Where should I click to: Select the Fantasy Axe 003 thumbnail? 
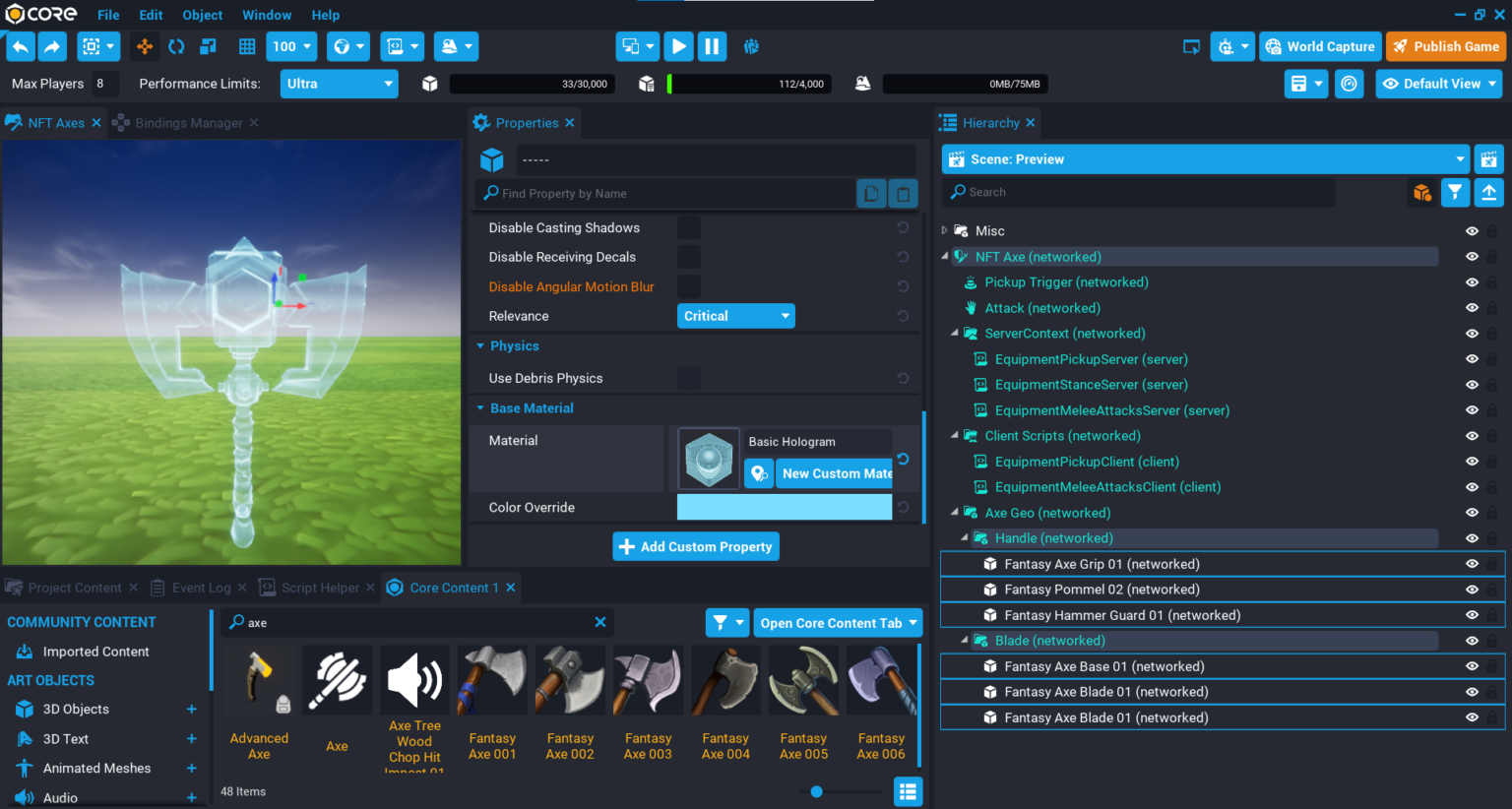click(x=647, y=680)
